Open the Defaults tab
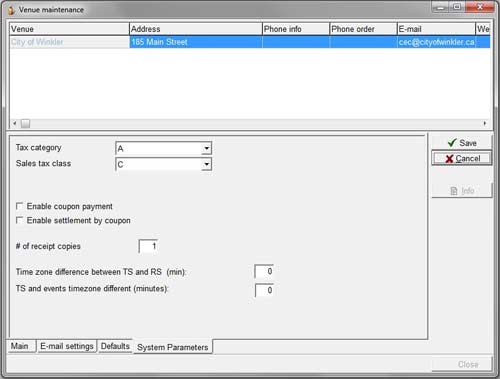This screenshot has width=500, height=379. 115,346
